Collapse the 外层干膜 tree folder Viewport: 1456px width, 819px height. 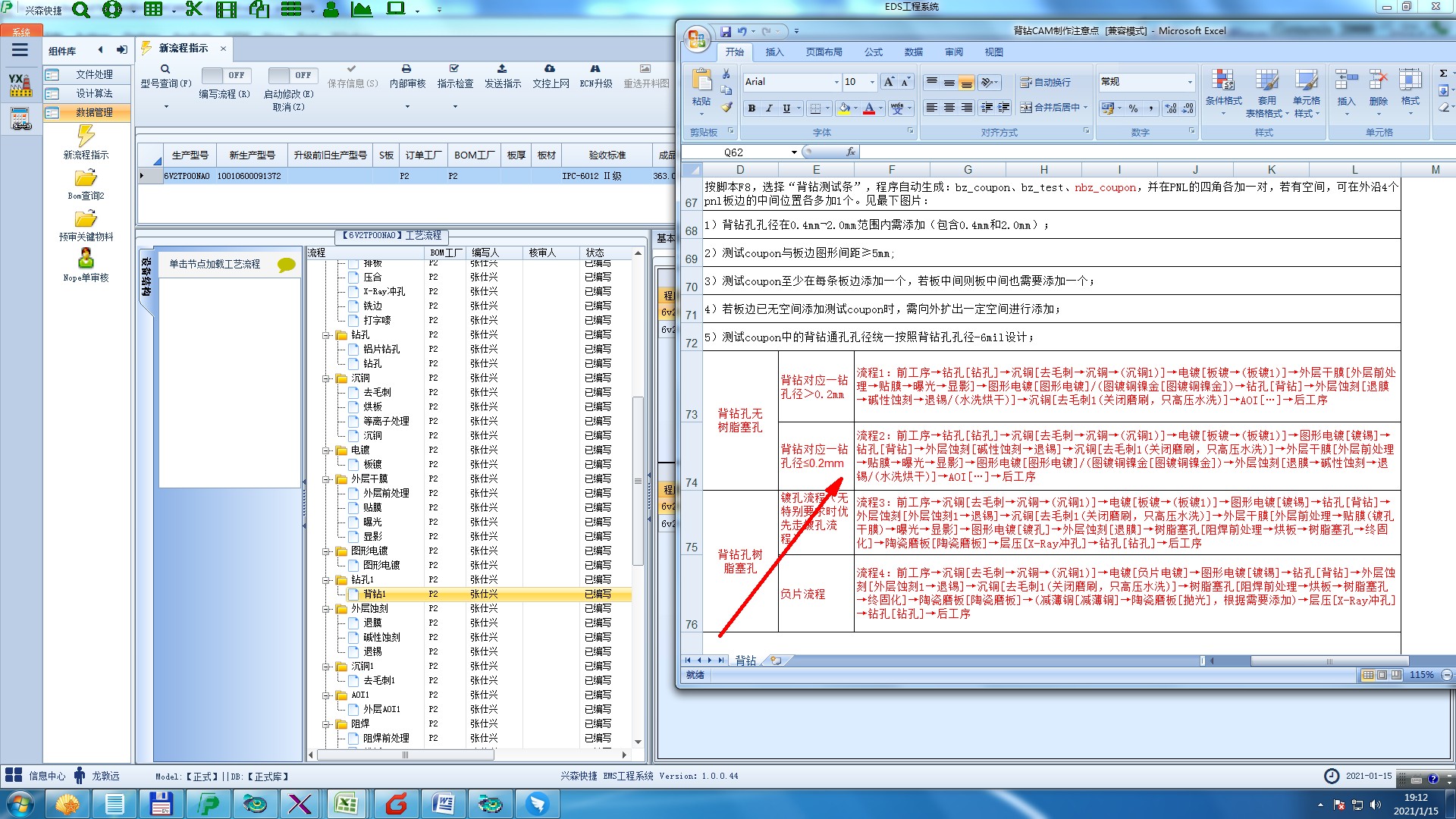coord(327,479)
